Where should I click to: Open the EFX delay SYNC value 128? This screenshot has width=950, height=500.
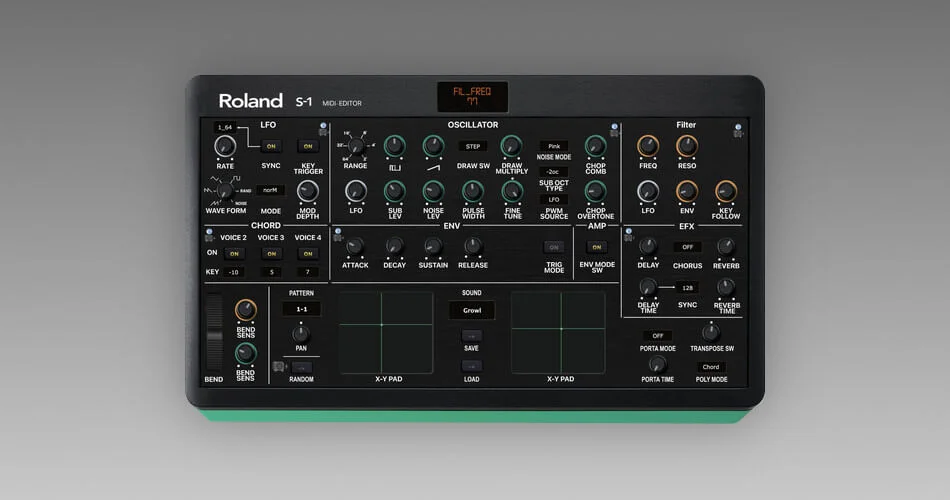[x=688, y=287]
